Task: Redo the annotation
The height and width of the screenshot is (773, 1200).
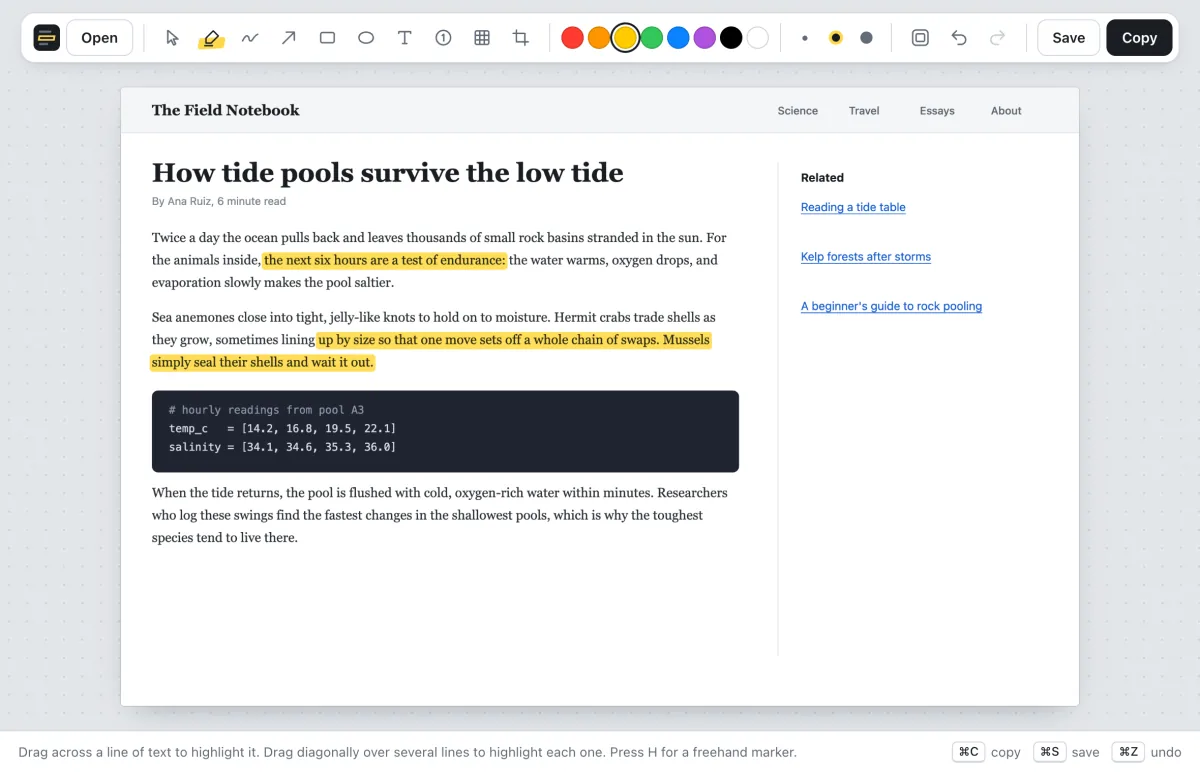Action: (x=997, y=38)
